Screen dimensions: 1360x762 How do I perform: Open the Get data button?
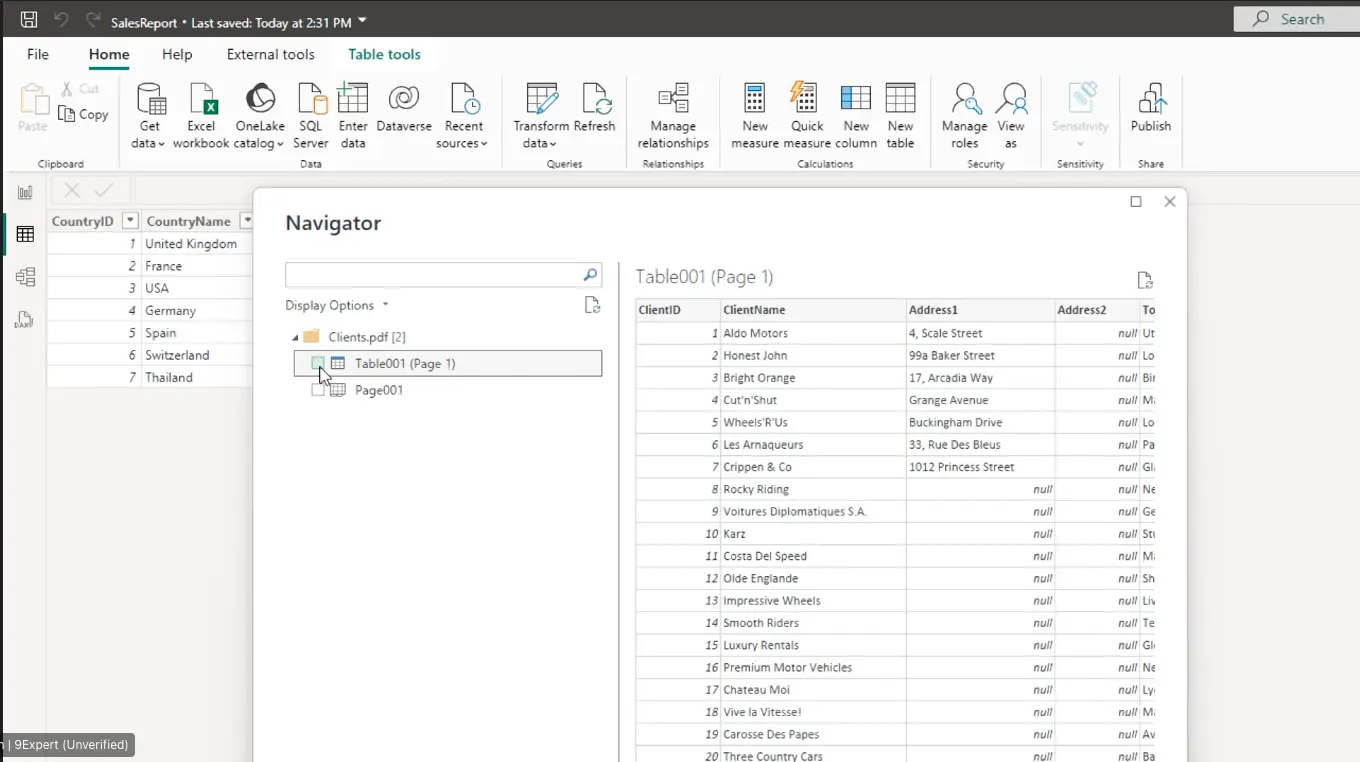pyautogui.click(x=149, y=116)
